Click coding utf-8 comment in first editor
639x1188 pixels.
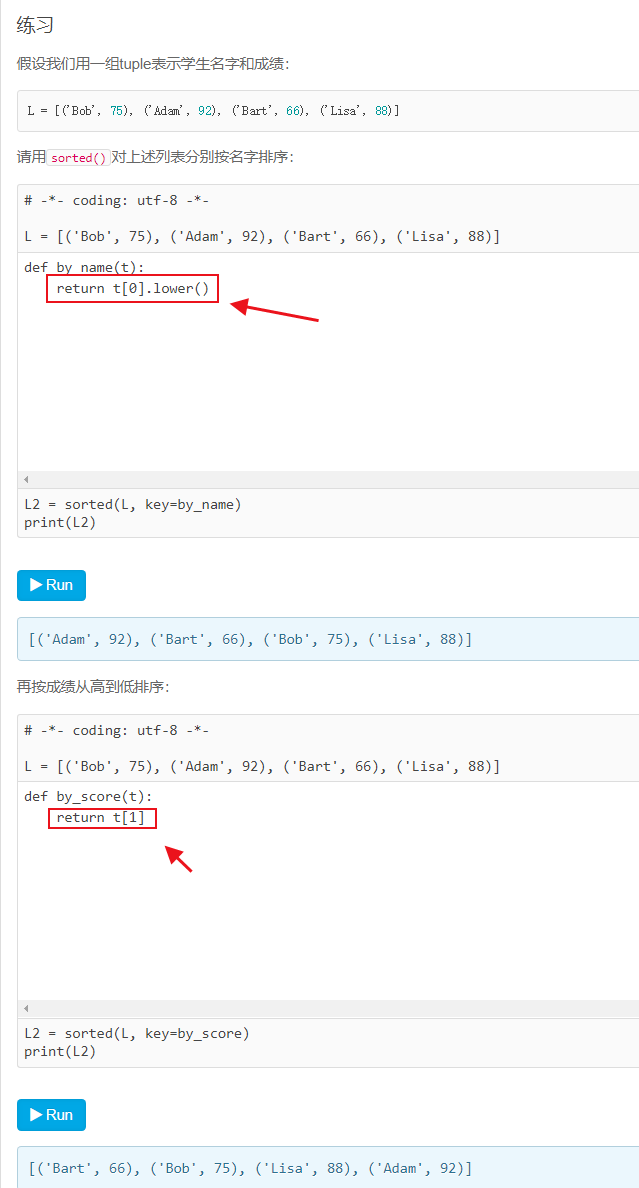coord(117,201)
